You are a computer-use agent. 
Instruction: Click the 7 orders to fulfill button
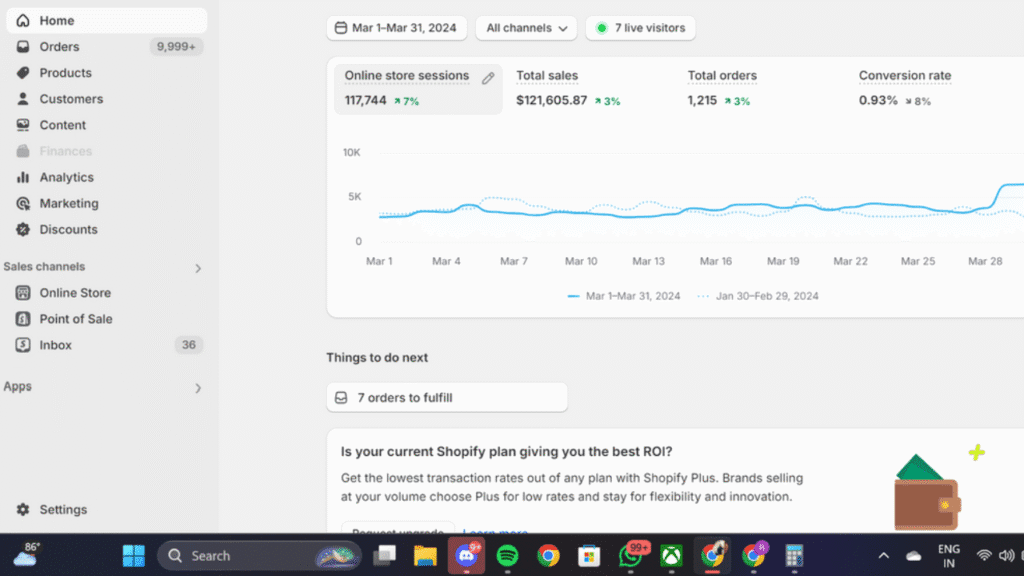446,397
